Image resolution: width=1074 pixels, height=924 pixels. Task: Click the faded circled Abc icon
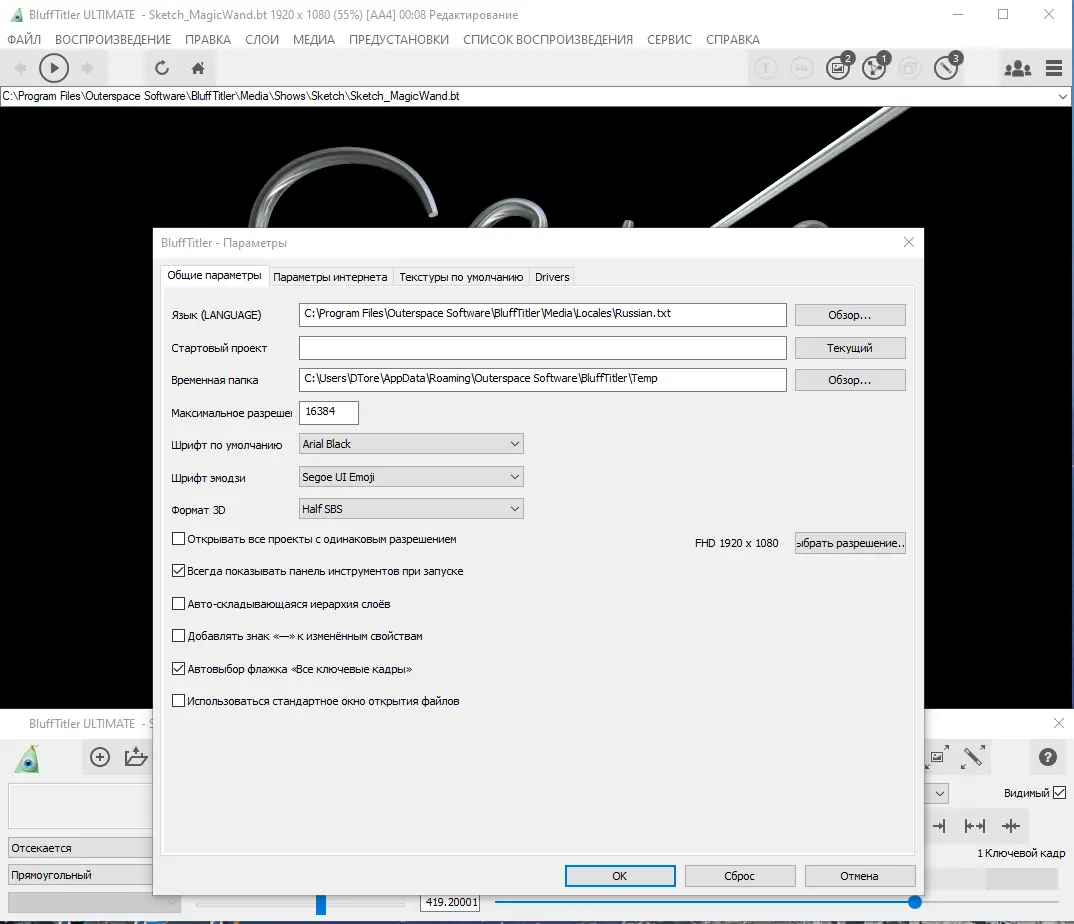(801, 68)
